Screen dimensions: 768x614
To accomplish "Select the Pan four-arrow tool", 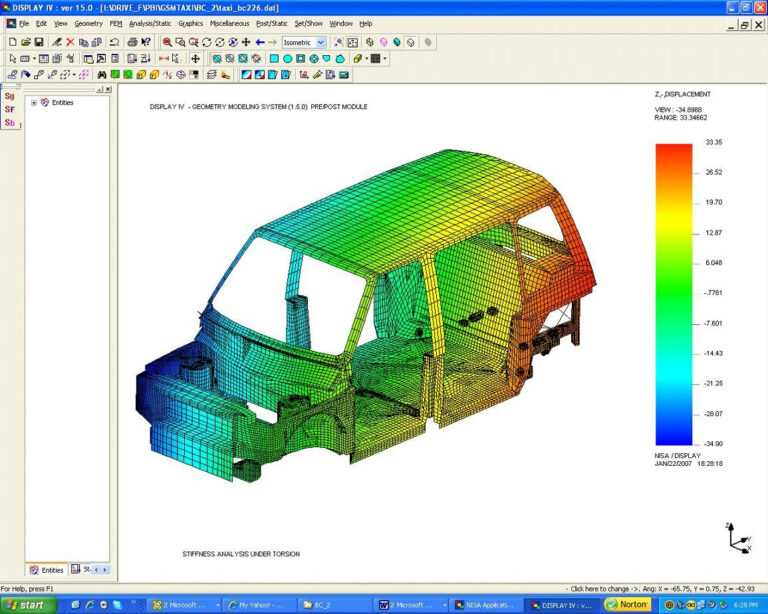I will click(x=246, y=43).
